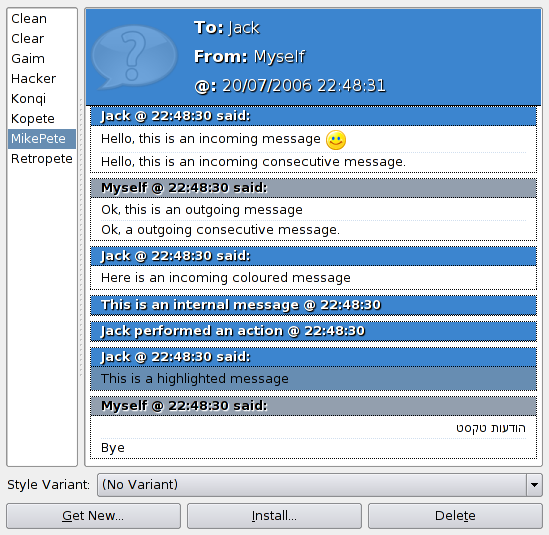The width and height of the screenshot is (549, 535).
Task: Click the Get New... button
Action: point(93,516)
